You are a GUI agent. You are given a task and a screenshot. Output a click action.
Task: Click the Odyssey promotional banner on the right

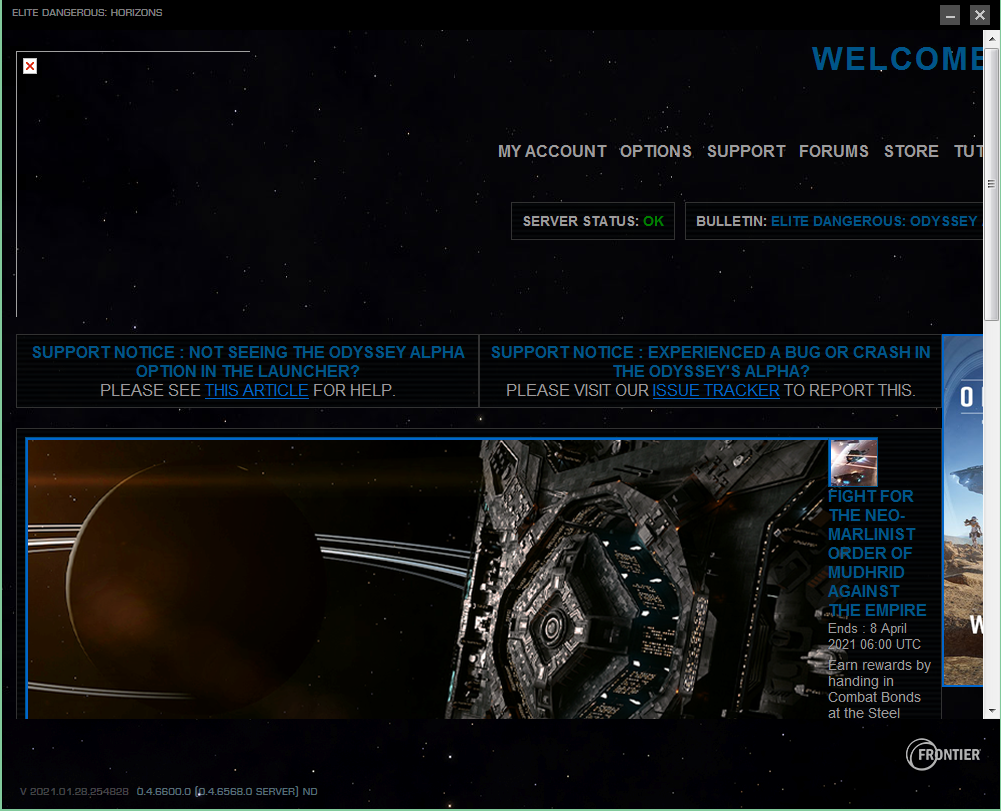963,510
